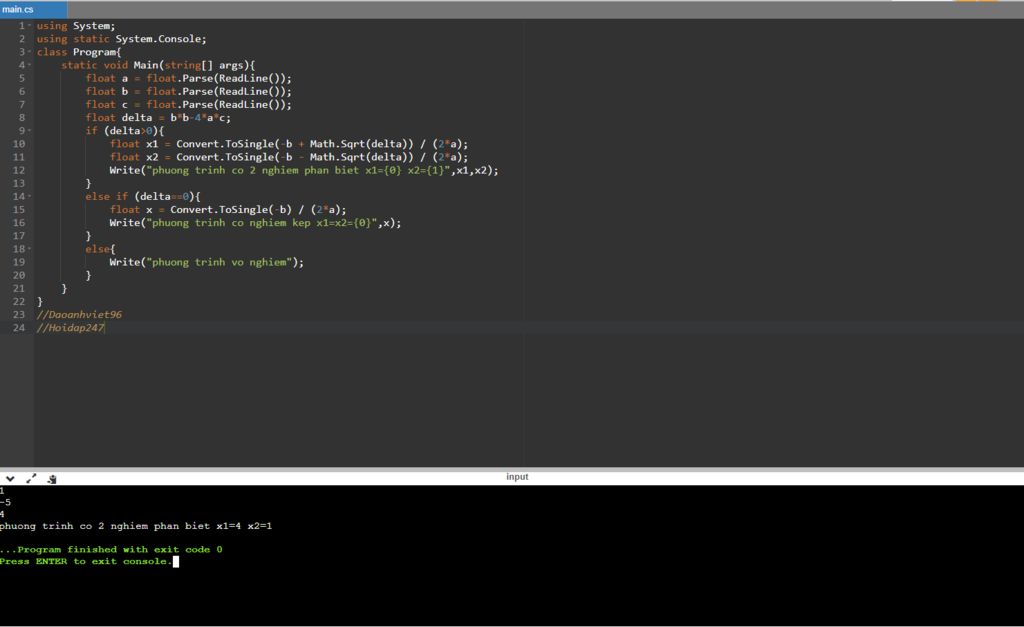The width and height of the screenshot is (1024, 627).
Task: Click the 'using static System.Console;' line
Action: tap(121, 39)
